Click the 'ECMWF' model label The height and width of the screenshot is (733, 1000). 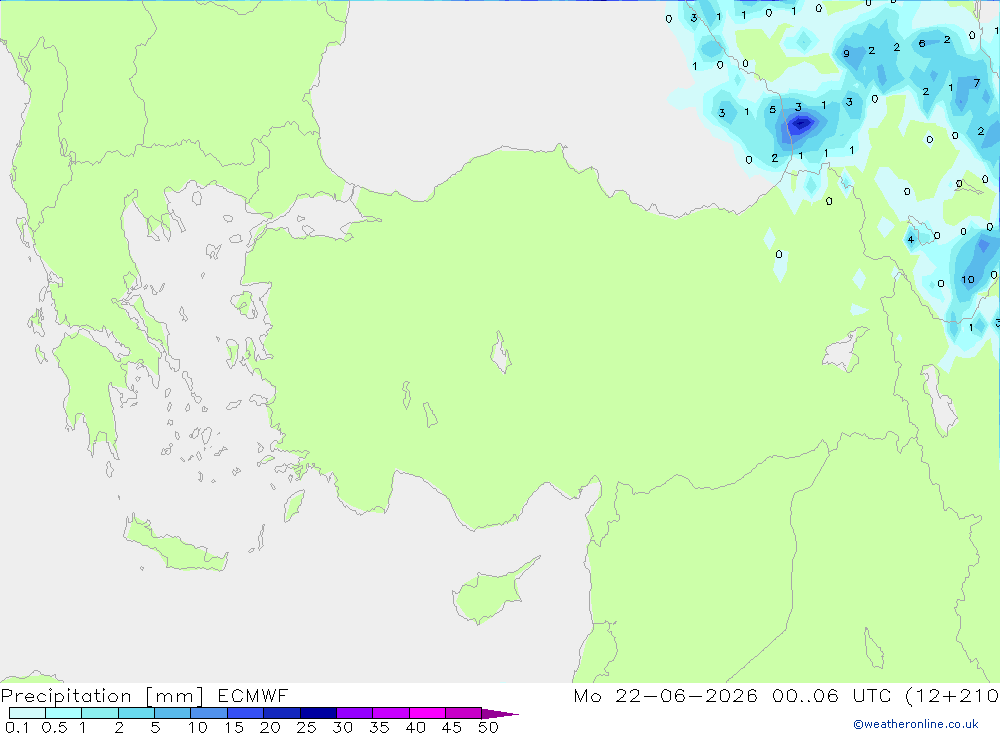point(253,695)
